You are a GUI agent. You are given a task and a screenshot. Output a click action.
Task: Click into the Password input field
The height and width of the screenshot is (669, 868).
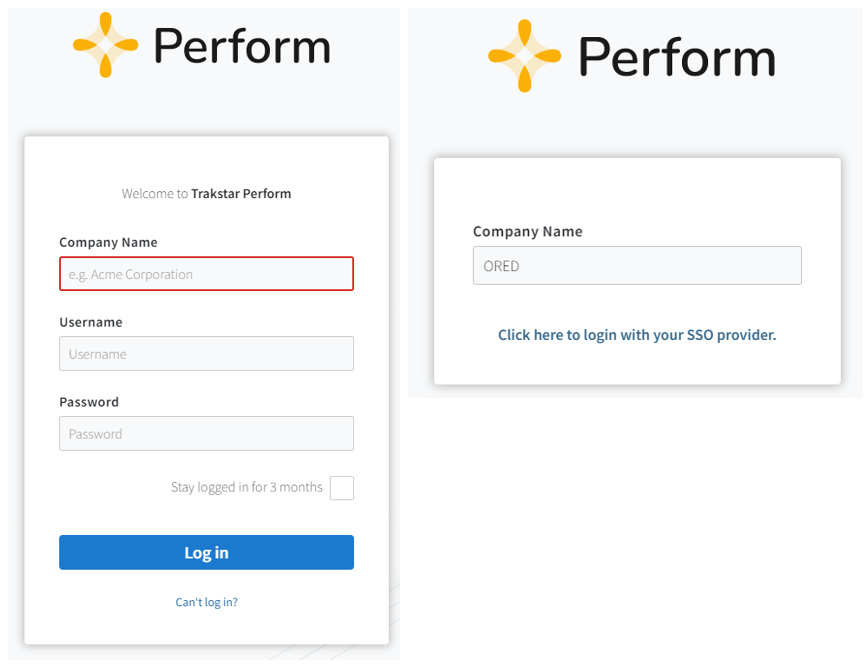point(206,434)
